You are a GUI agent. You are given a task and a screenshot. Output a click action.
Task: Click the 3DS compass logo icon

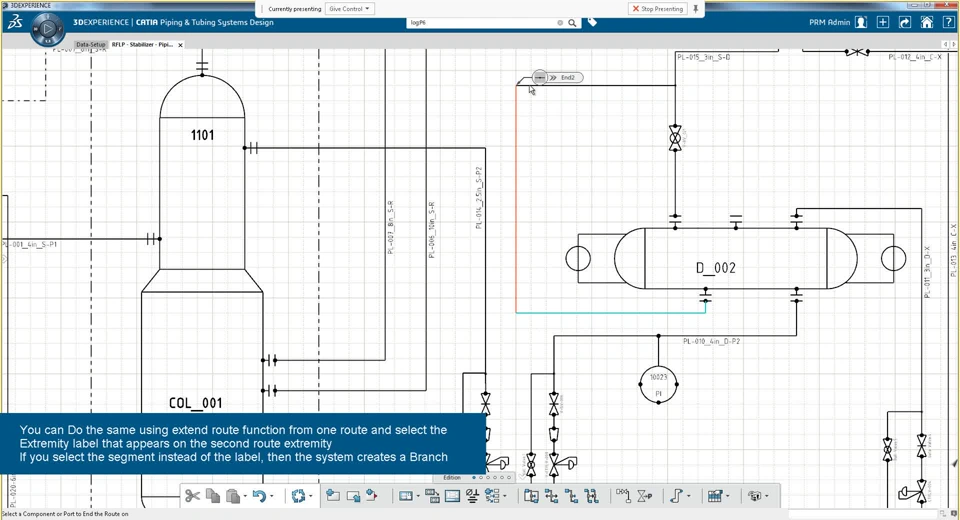click(x=15, y=22)
